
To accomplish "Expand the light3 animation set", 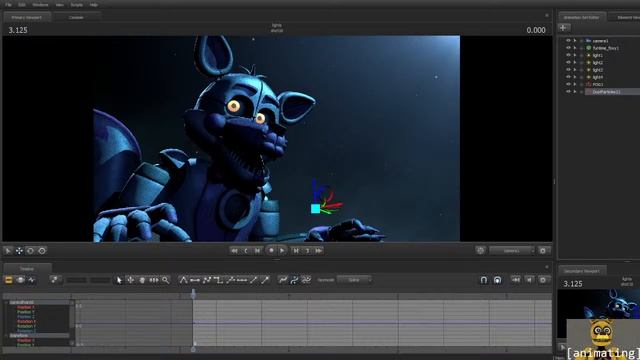I will (x=575, y=70).
